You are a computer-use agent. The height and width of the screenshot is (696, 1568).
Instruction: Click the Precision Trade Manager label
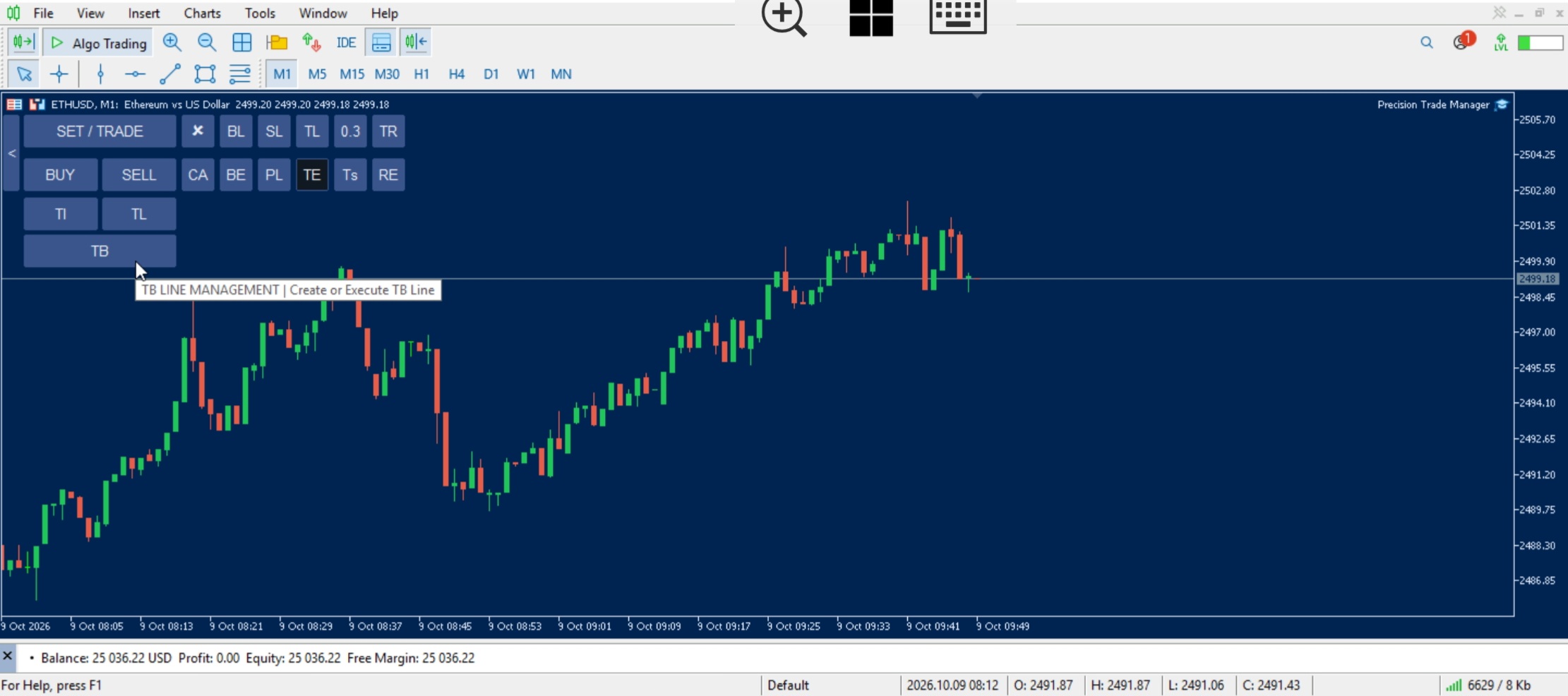[1433, 104]
